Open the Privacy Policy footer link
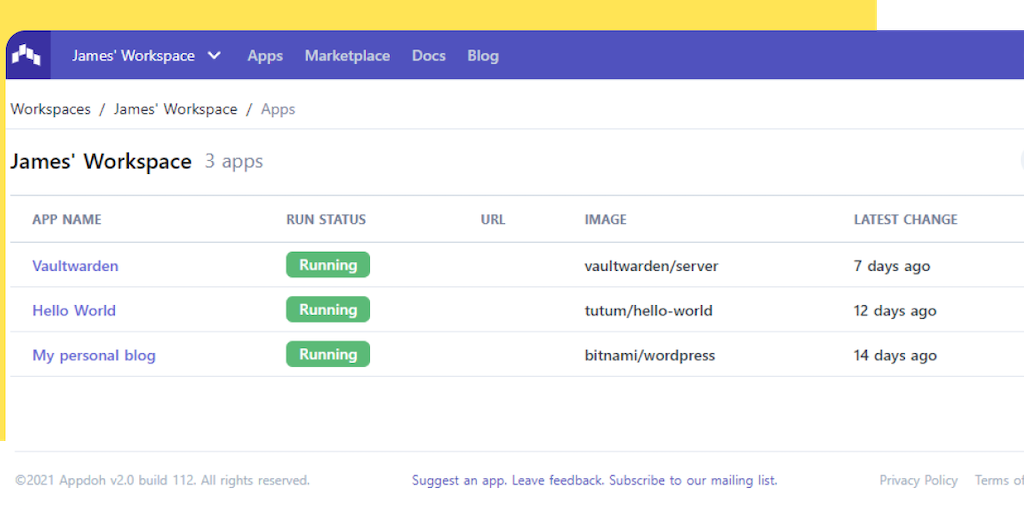 918,480
